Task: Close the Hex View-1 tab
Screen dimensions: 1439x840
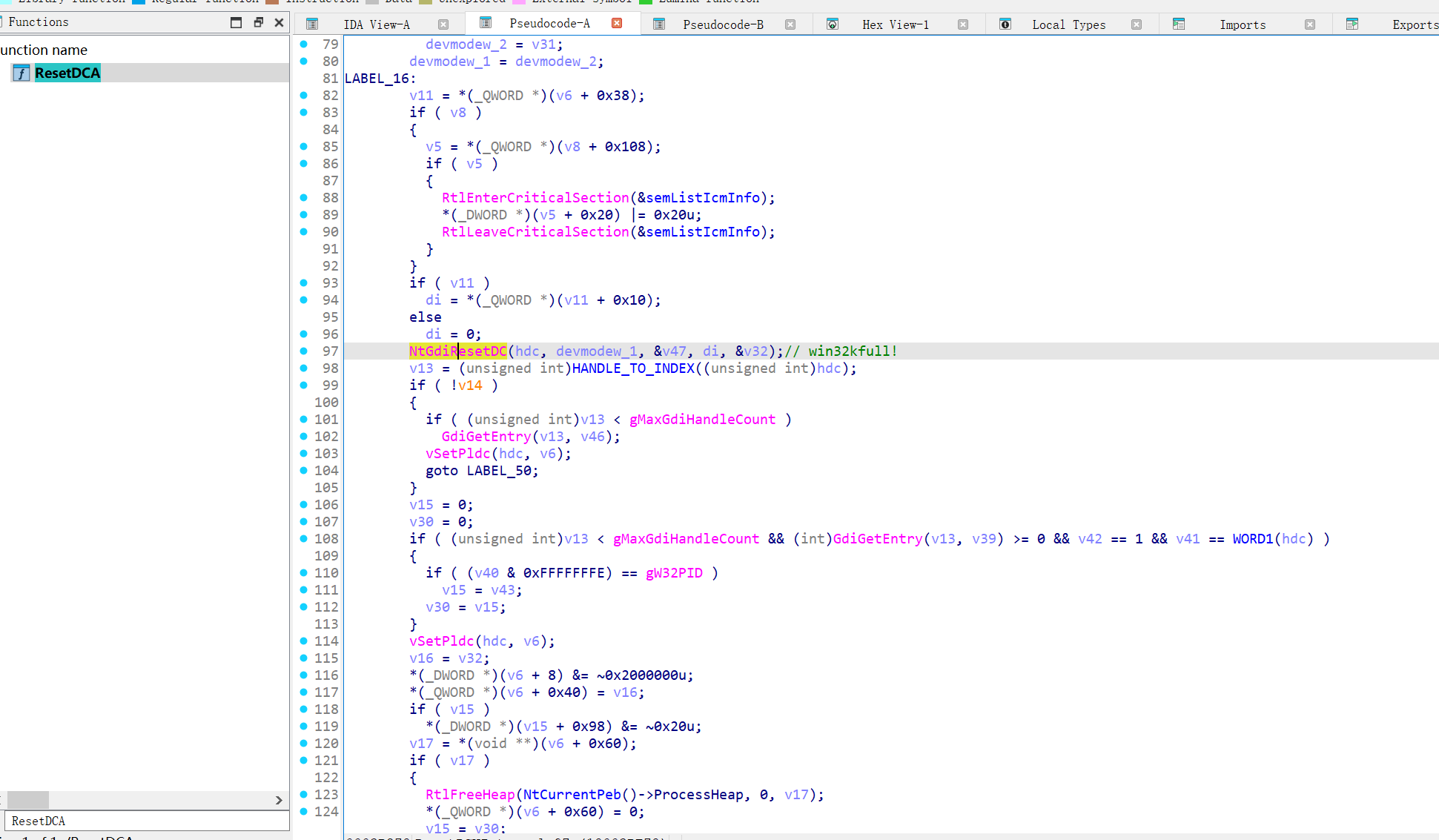Action: (963, 24)
